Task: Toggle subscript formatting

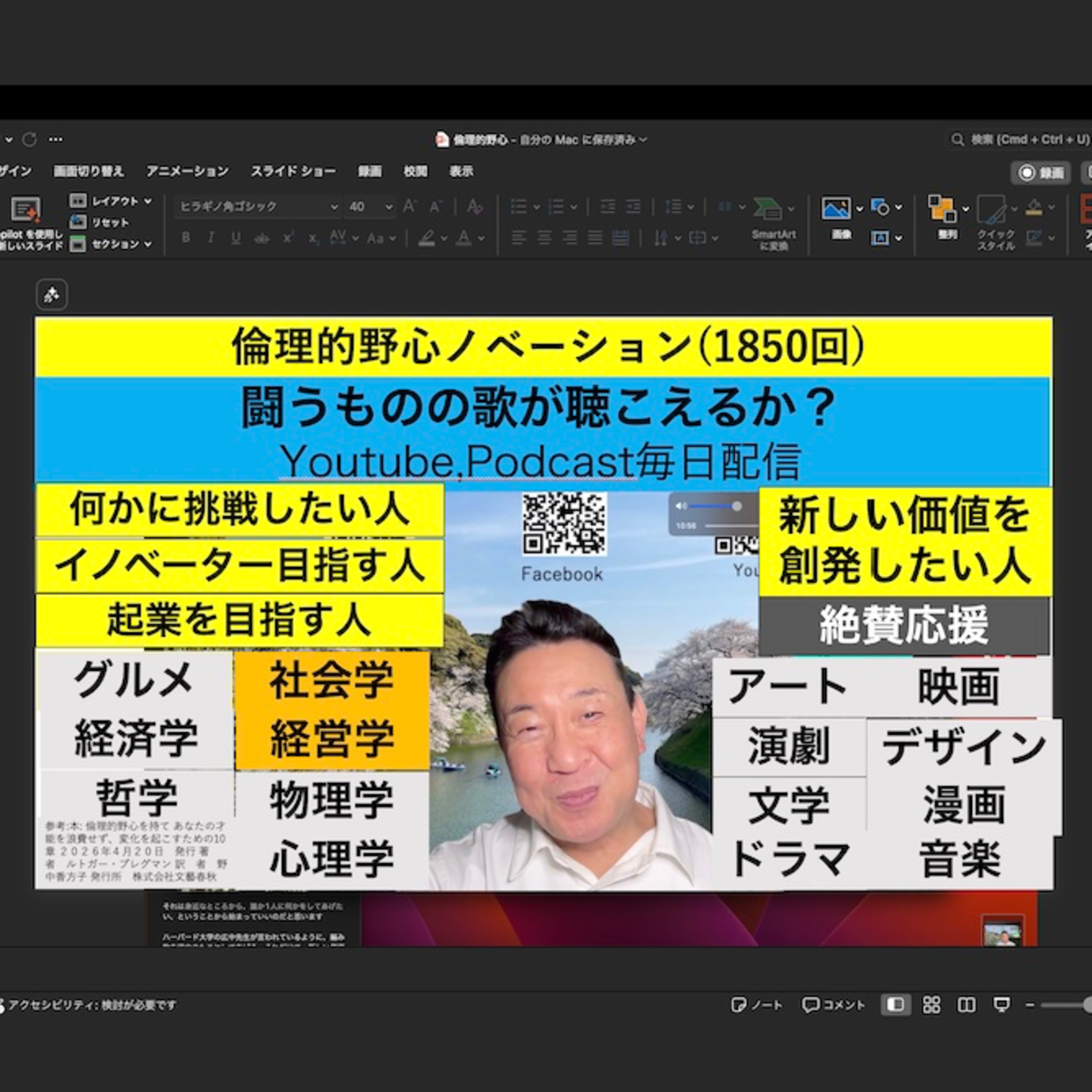Action: point(313,238)
